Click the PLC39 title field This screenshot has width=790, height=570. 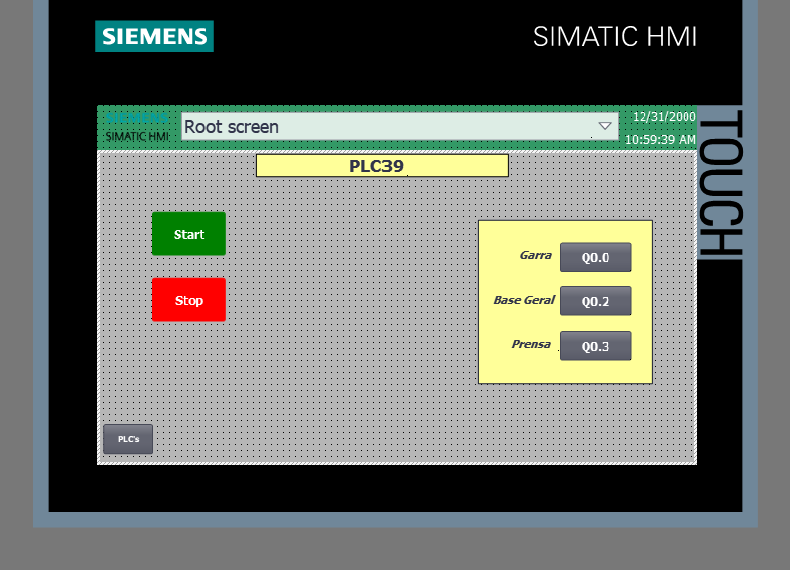click(382, 166)
